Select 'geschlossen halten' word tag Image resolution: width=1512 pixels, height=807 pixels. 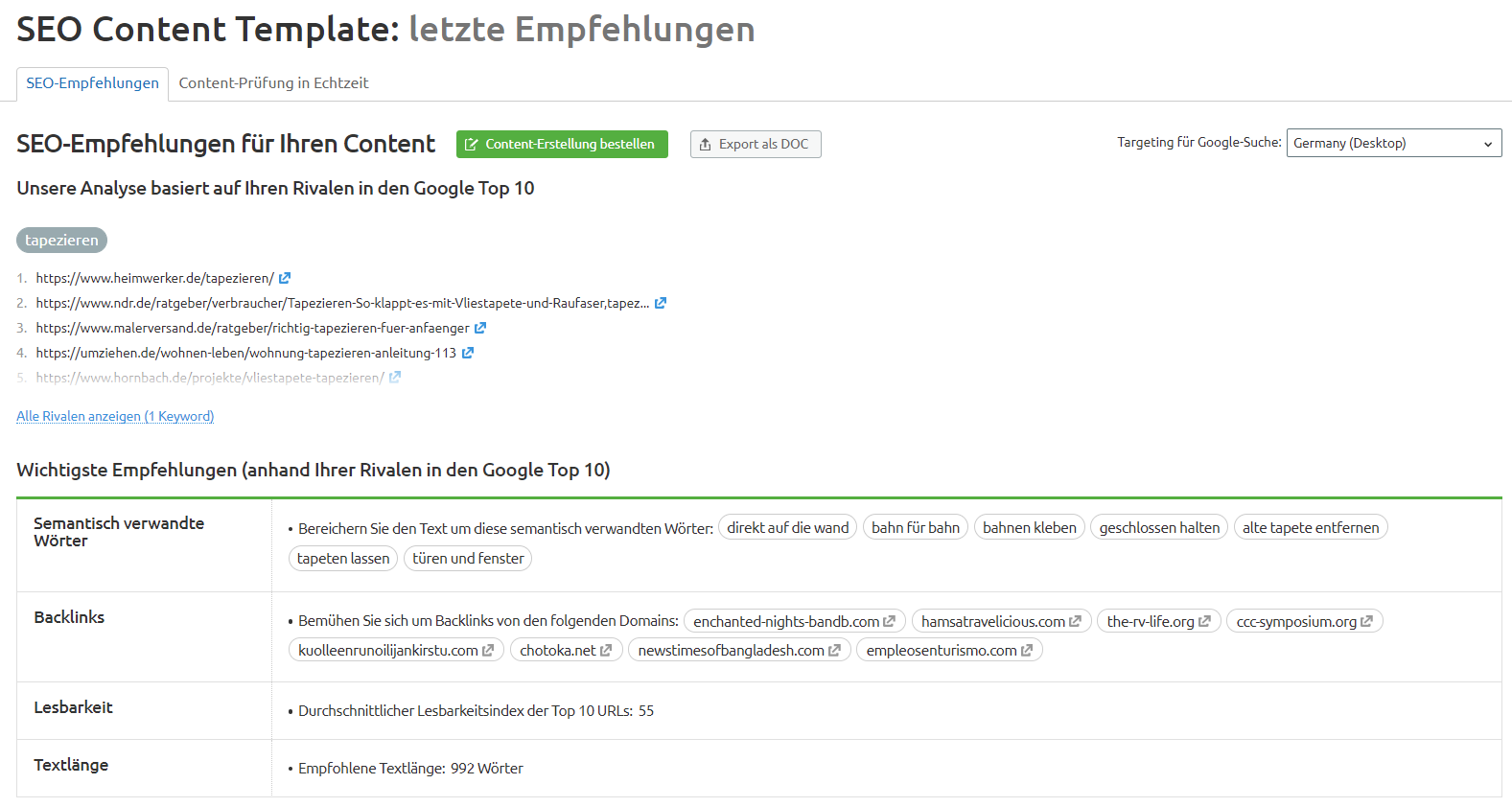click(x=1159, y=527)
